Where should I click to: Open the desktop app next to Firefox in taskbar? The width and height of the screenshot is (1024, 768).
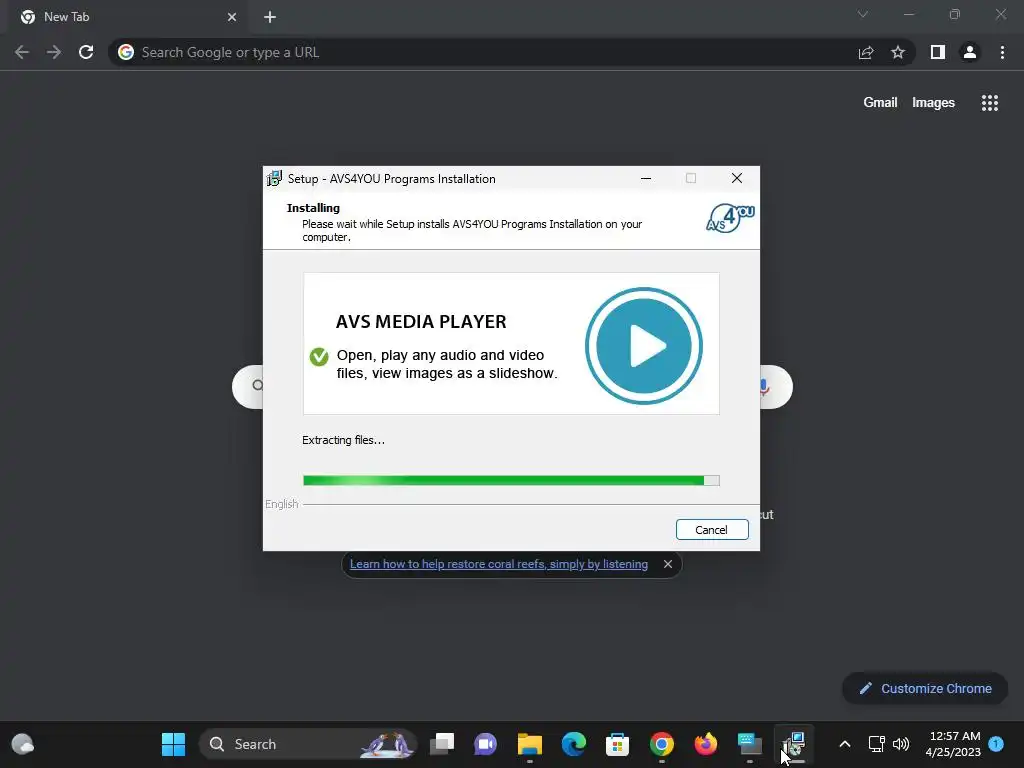[750, 744]
